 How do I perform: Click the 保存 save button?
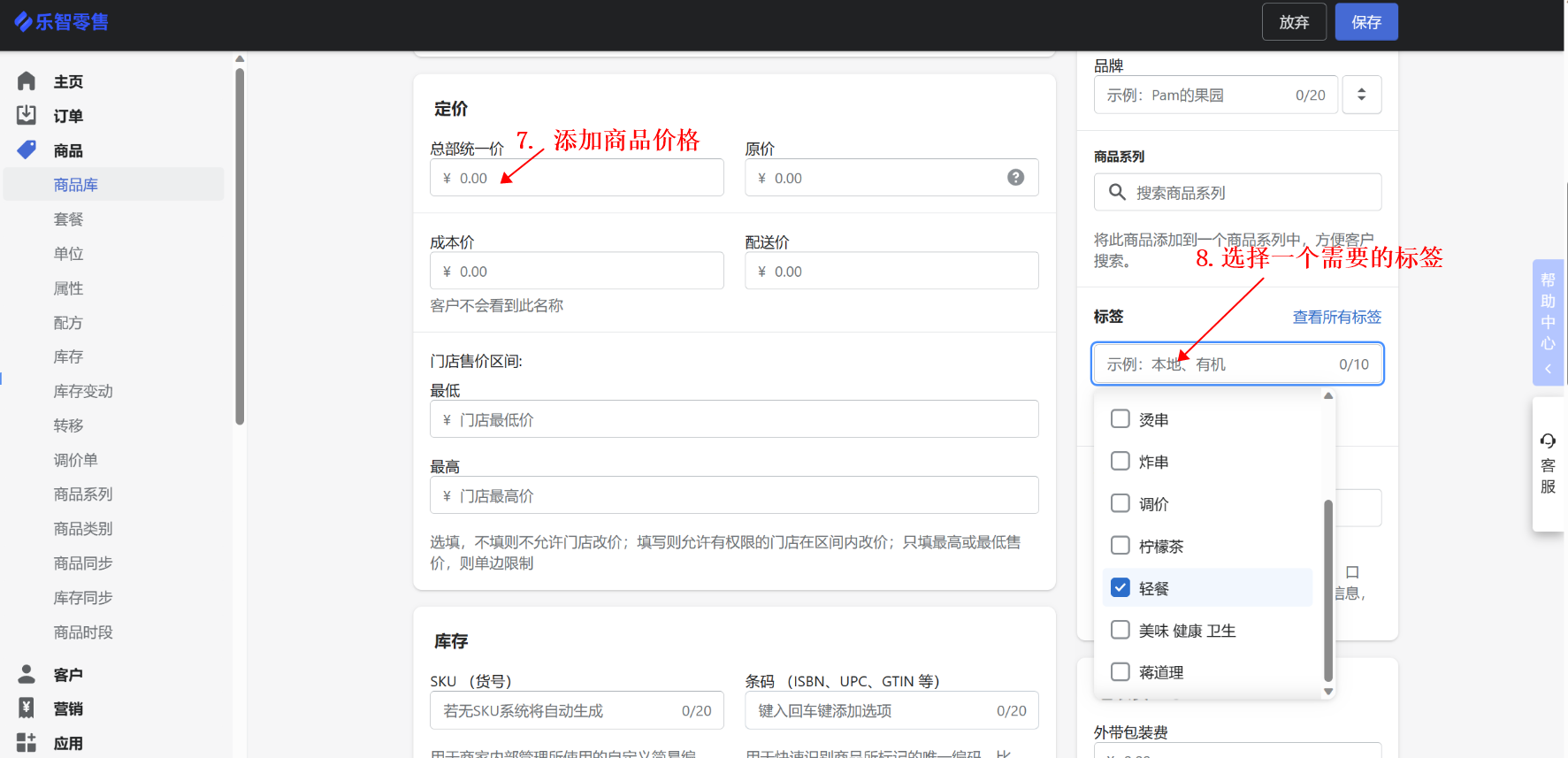pyautogui.click(x=1366, y=21)
